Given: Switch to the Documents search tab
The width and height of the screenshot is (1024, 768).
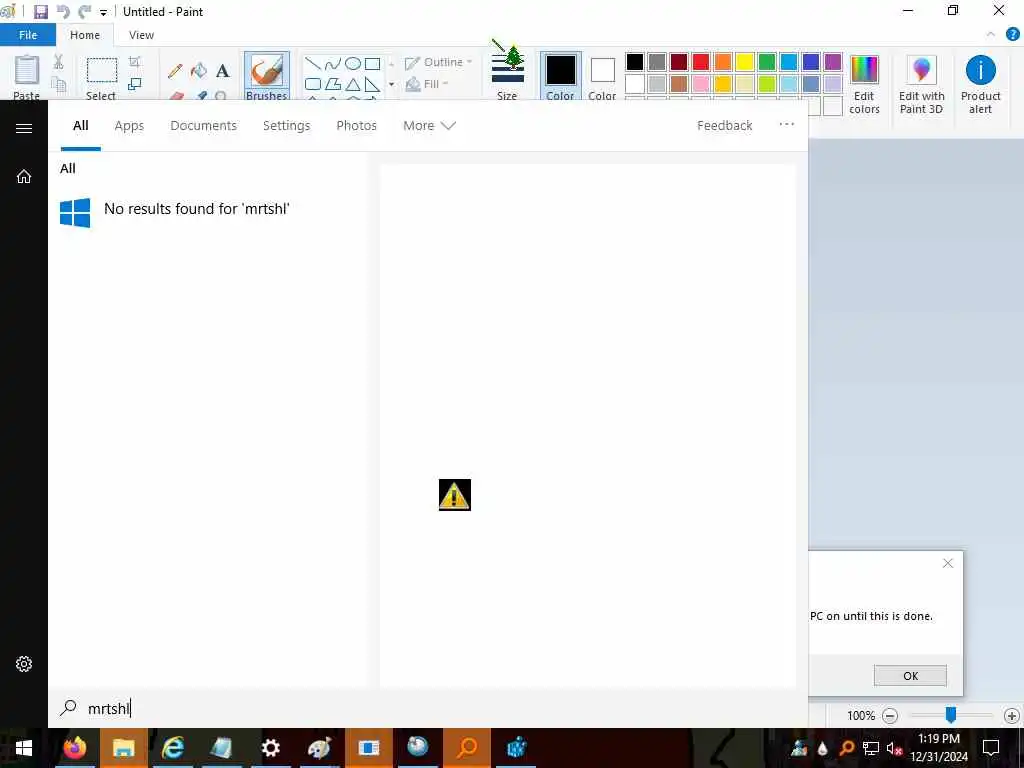Looking at the screenshot, I should (203, 125).
